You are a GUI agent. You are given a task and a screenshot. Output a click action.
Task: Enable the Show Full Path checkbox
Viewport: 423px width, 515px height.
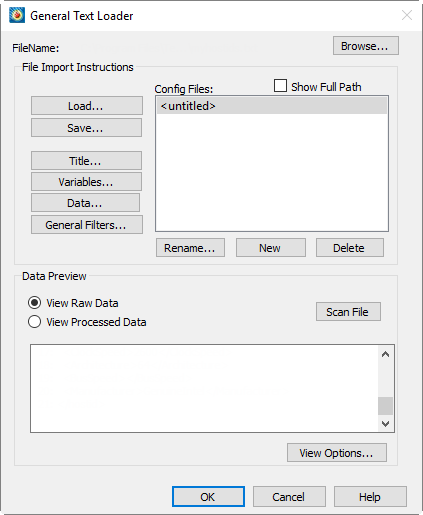point(280,86)
